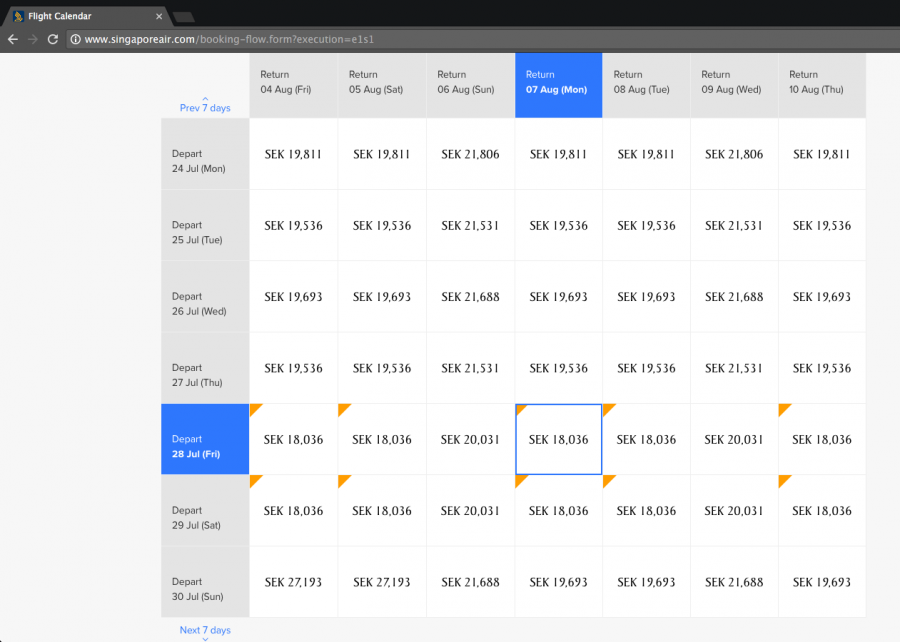Pick 27 Jul depart, 05 Aug return fare

(382, 368)
